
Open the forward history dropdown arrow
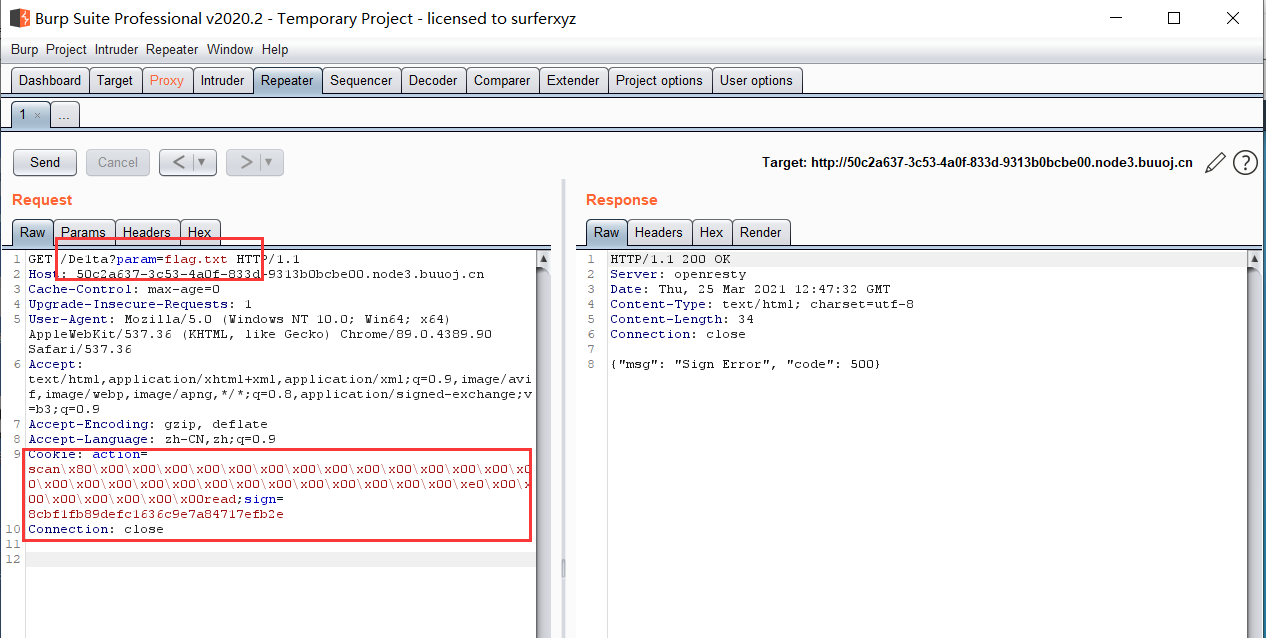coord(271,162)
